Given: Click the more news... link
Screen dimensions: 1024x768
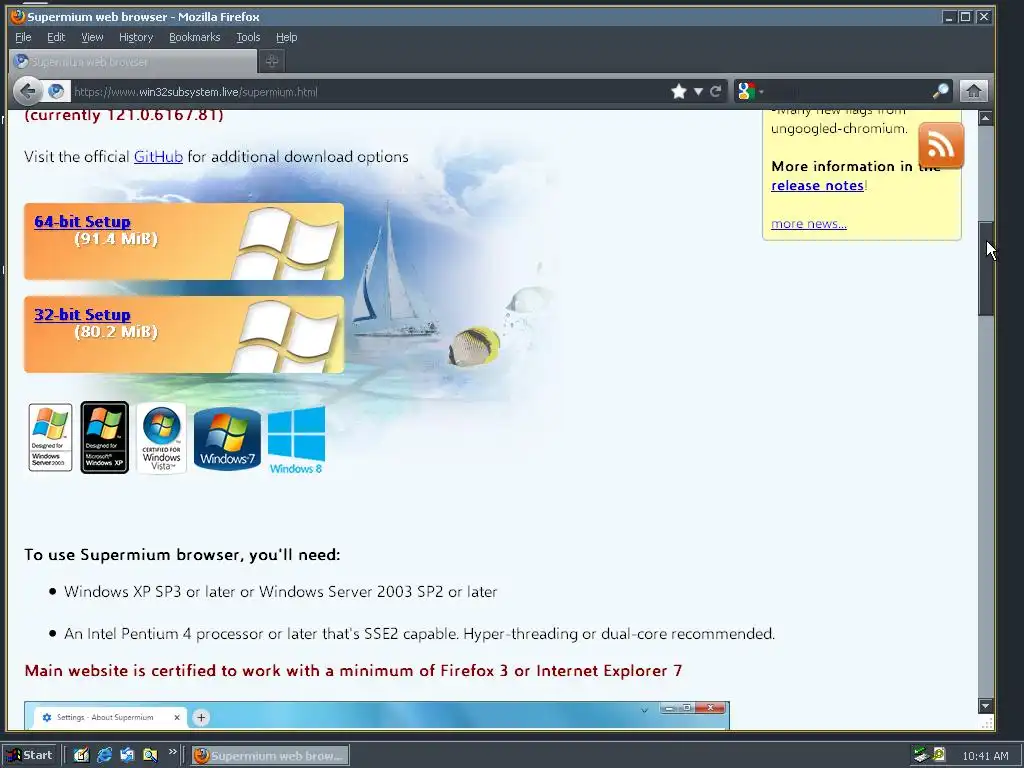Looking at the screenshot, I should [x=808, y=224].
